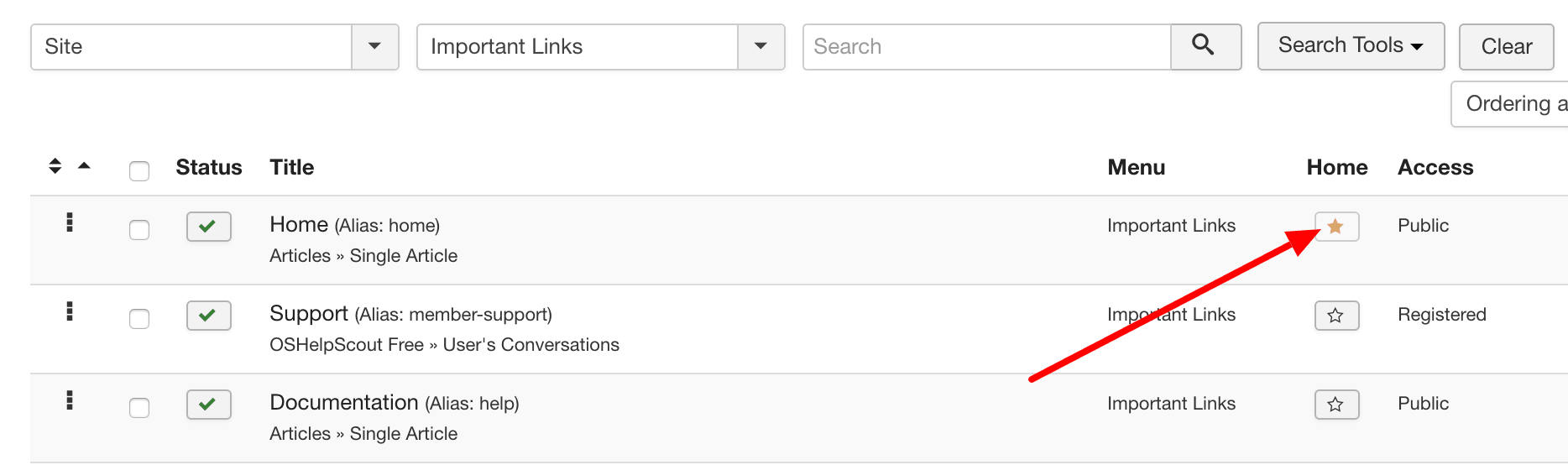The image size is (1568, 465).
Task: Open the Site dropdown arrow
Action: [374, 46]
